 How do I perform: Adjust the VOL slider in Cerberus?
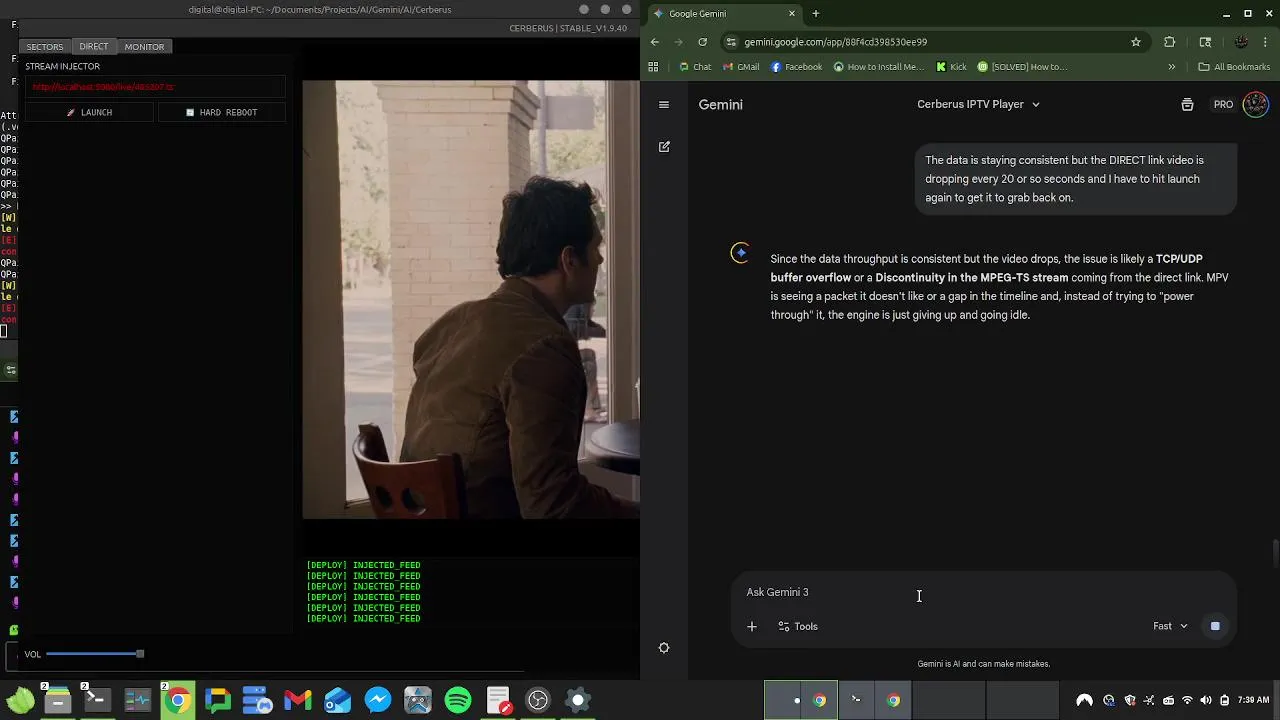pos(95,654)
